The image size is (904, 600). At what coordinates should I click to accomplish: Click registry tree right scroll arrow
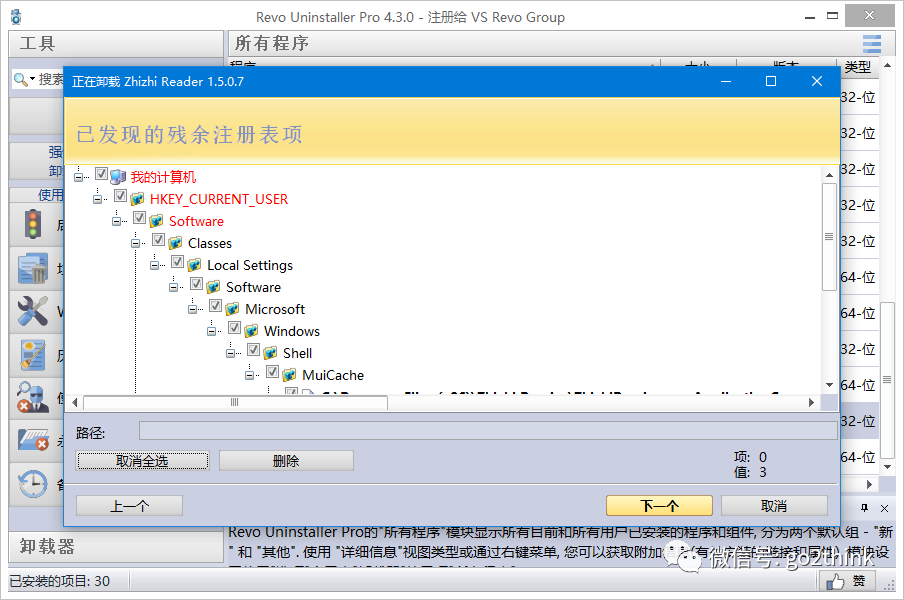[x=811, y=402]
